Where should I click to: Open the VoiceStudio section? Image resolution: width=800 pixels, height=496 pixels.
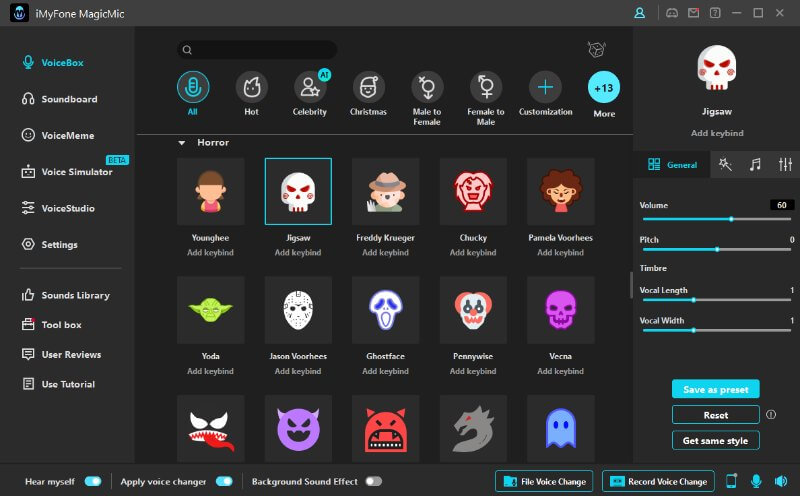tap(58, 208)
